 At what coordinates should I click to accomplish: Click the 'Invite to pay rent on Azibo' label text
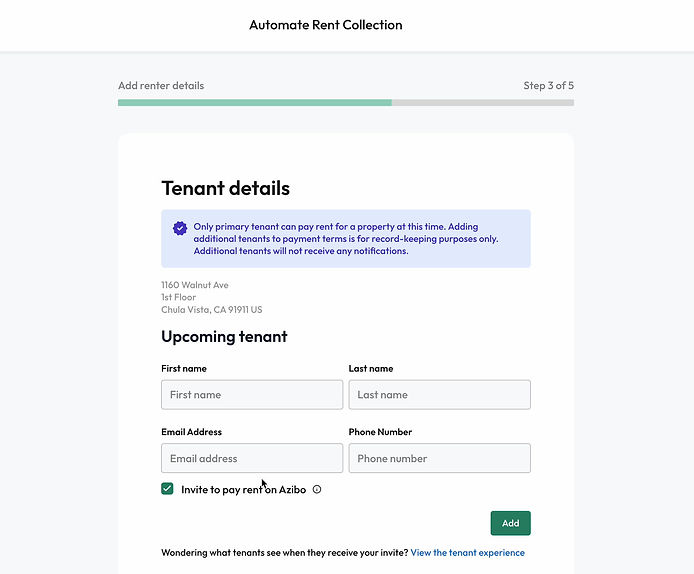point(243,489)
